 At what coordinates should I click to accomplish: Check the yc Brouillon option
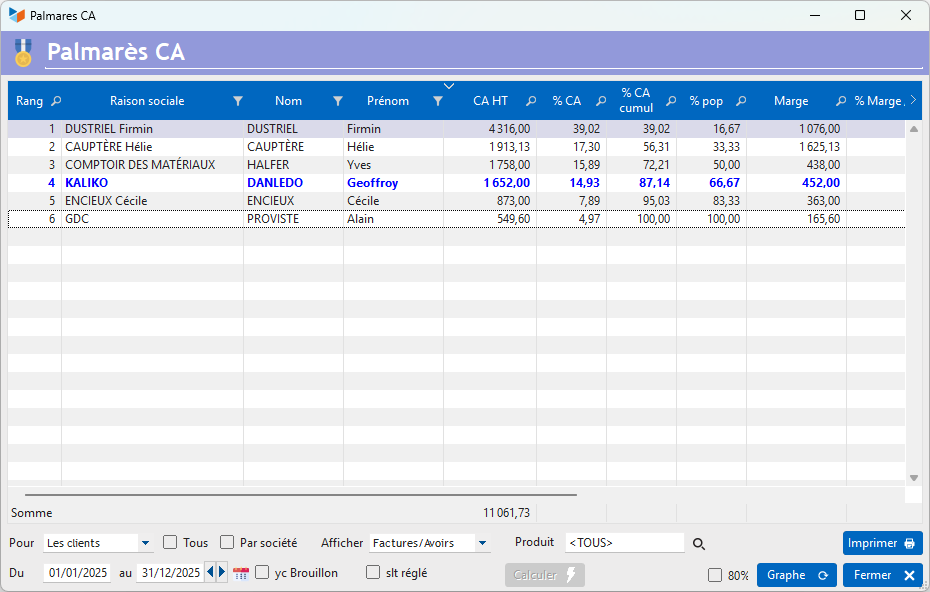262,573
